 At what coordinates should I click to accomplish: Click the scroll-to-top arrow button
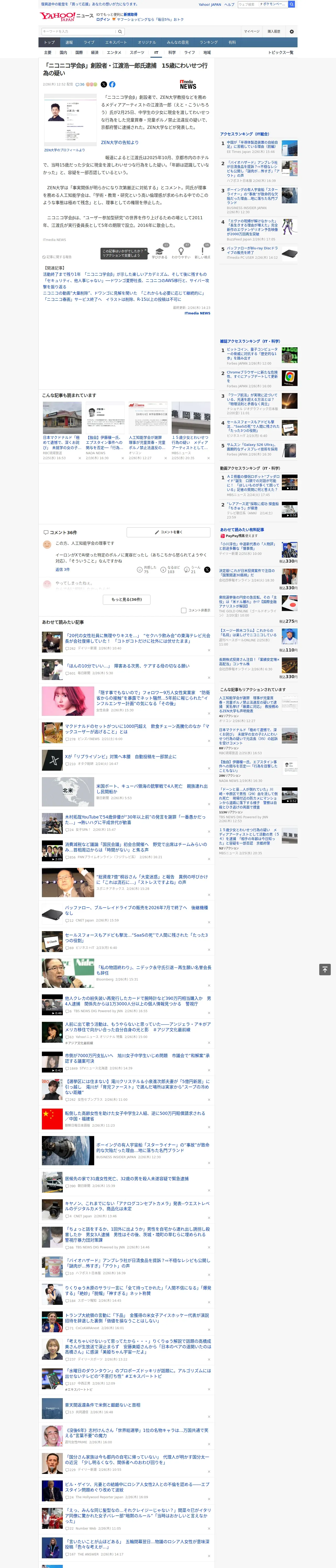[x=325, y=970]
